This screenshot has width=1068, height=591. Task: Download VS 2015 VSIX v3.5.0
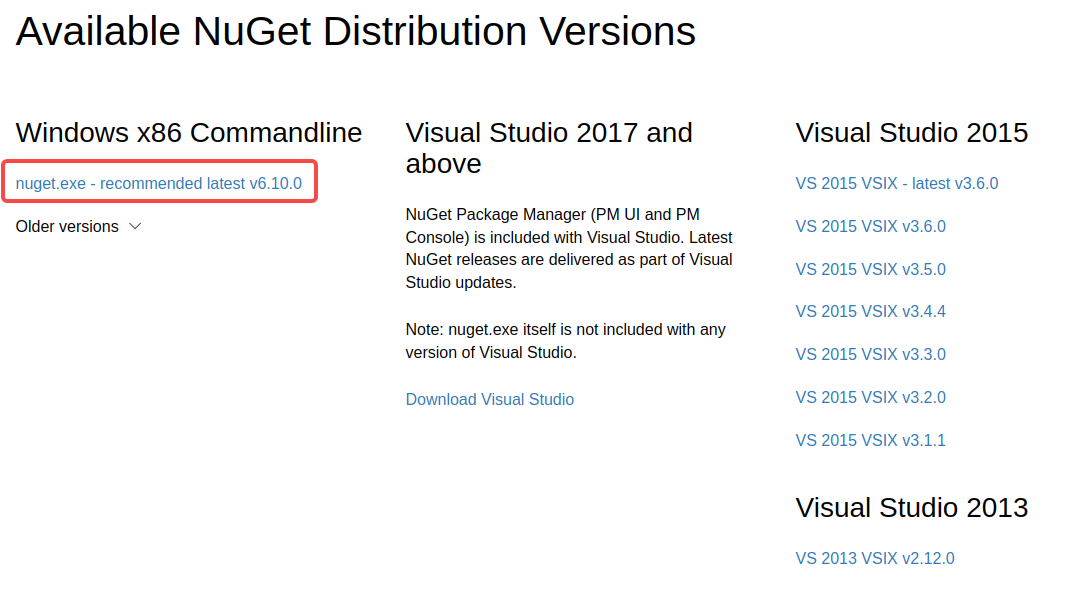click(870, 270)
